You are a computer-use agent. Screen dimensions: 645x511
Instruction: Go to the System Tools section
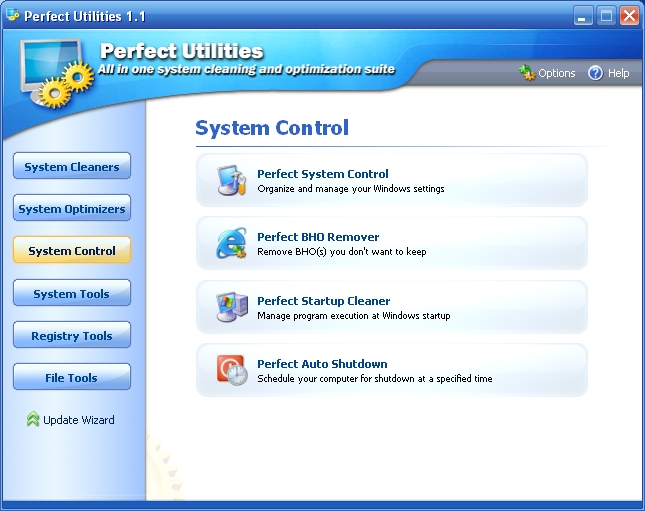click(72, 293)
